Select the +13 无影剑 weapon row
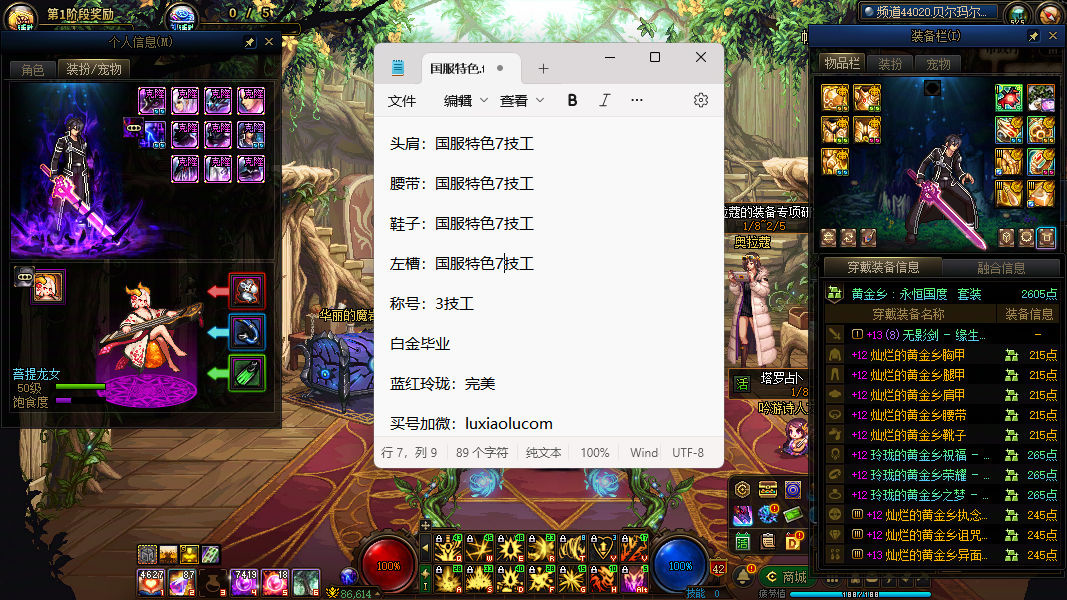Image resolution: width=1067 pixels, height=600 pixels. tap(918, 335)
